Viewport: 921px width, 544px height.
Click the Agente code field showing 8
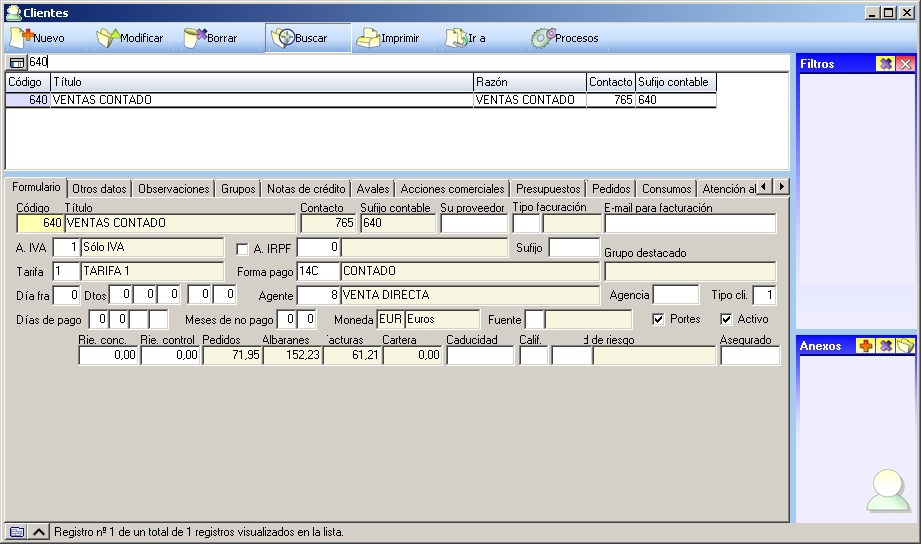(318, 295)
